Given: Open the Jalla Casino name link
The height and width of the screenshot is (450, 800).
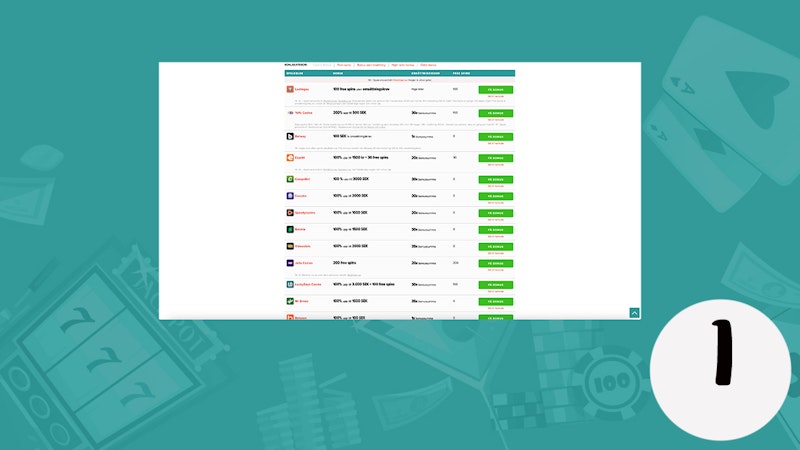Looking at the screenshot, I should [304, 262].
